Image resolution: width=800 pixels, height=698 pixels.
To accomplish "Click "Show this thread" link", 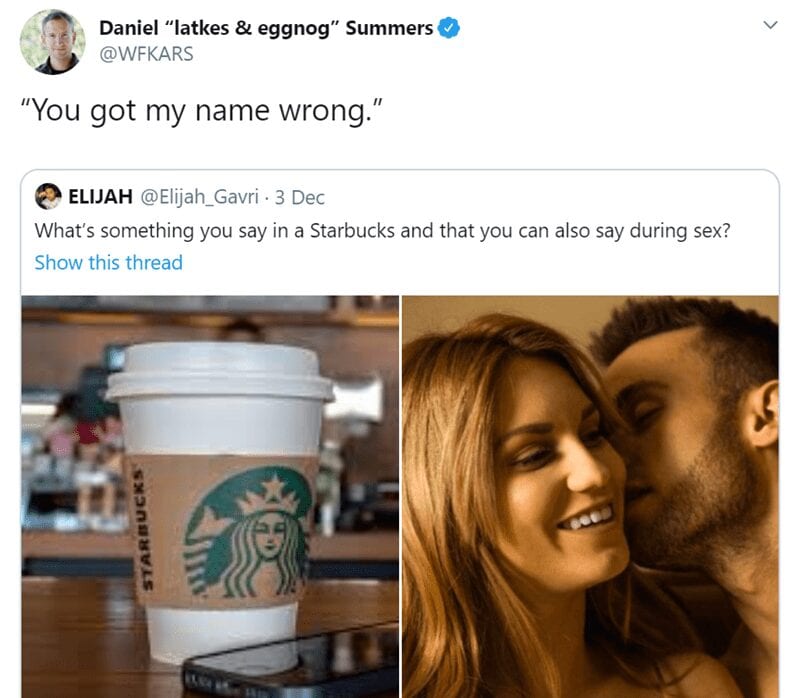I will [x=108, y=263].
